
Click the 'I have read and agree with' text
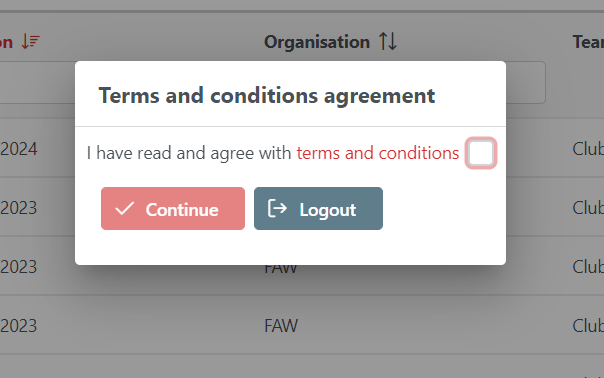pos(189,153)
